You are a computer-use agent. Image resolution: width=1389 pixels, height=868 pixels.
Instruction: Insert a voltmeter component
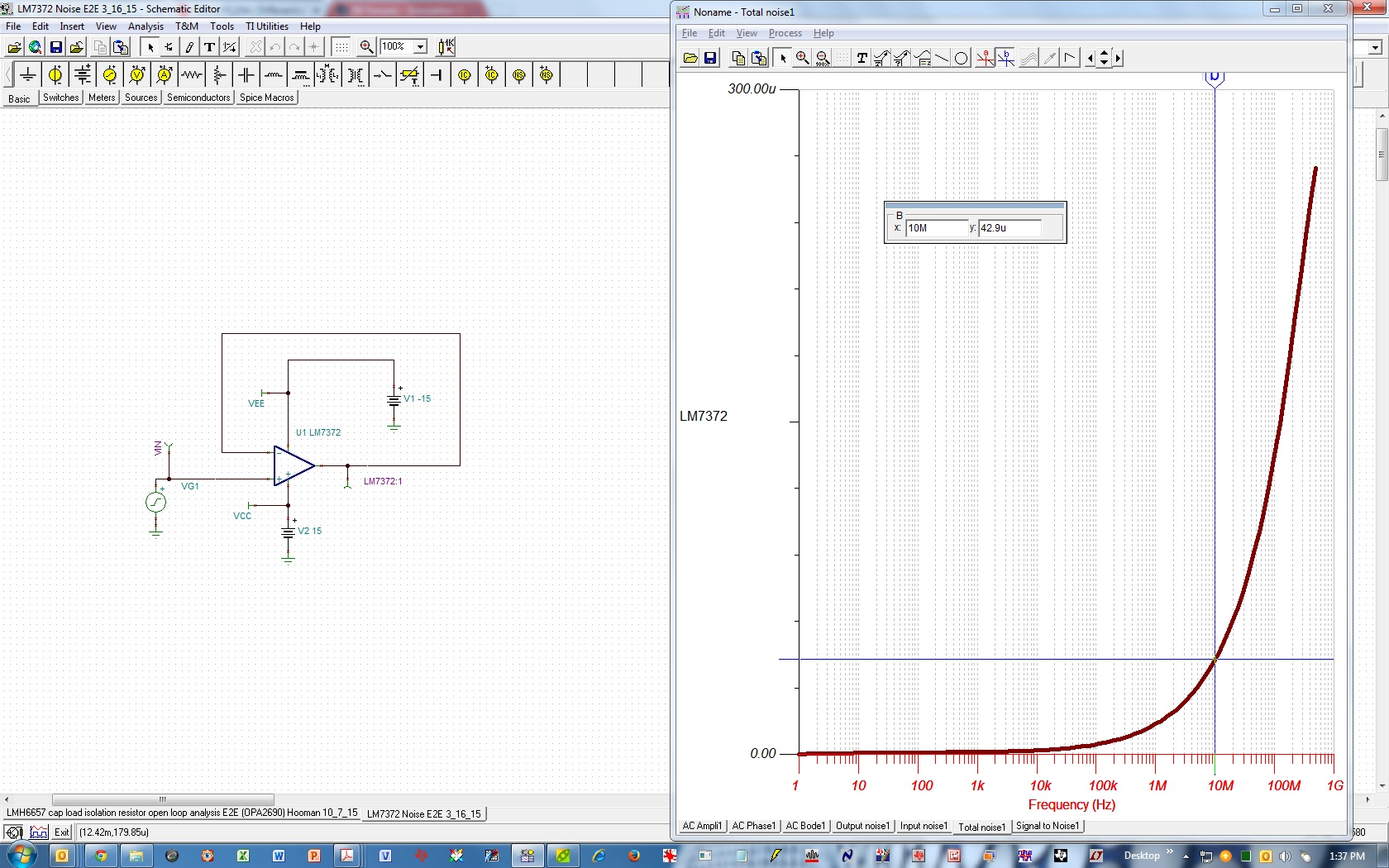(x=137, y=75)
